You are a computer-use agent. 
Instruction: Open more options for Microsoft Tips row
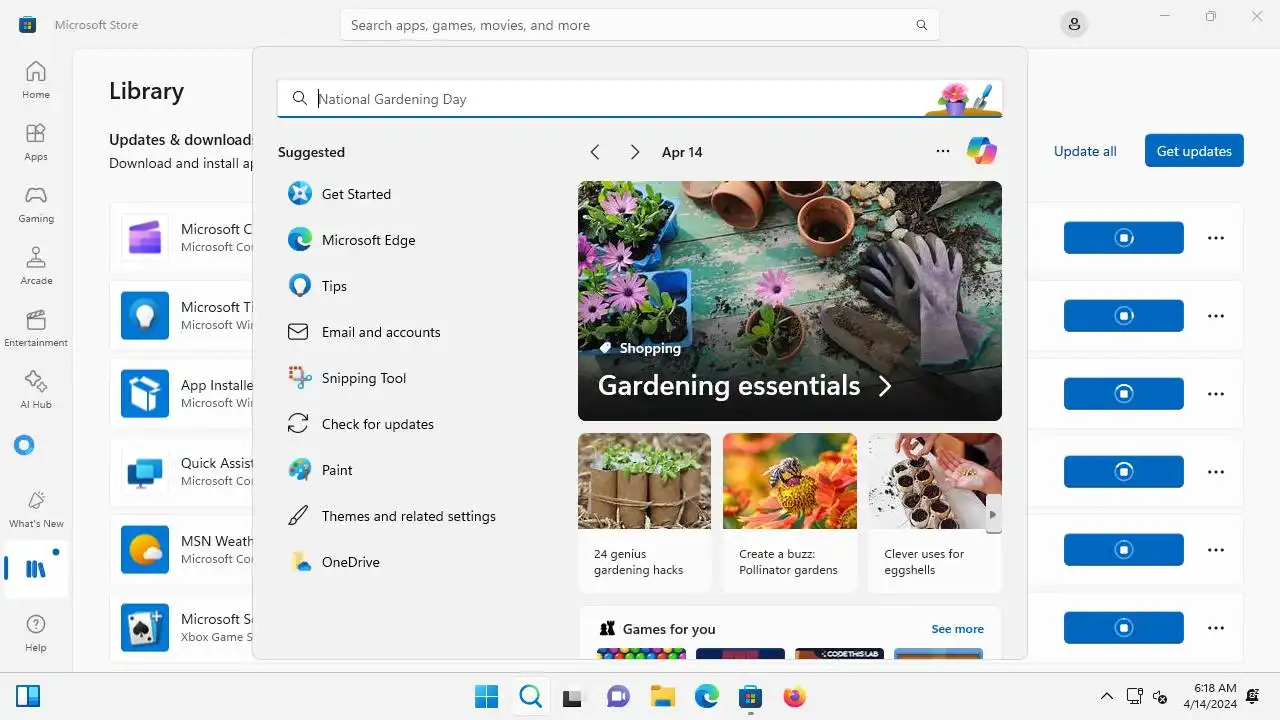[1216, 316]
